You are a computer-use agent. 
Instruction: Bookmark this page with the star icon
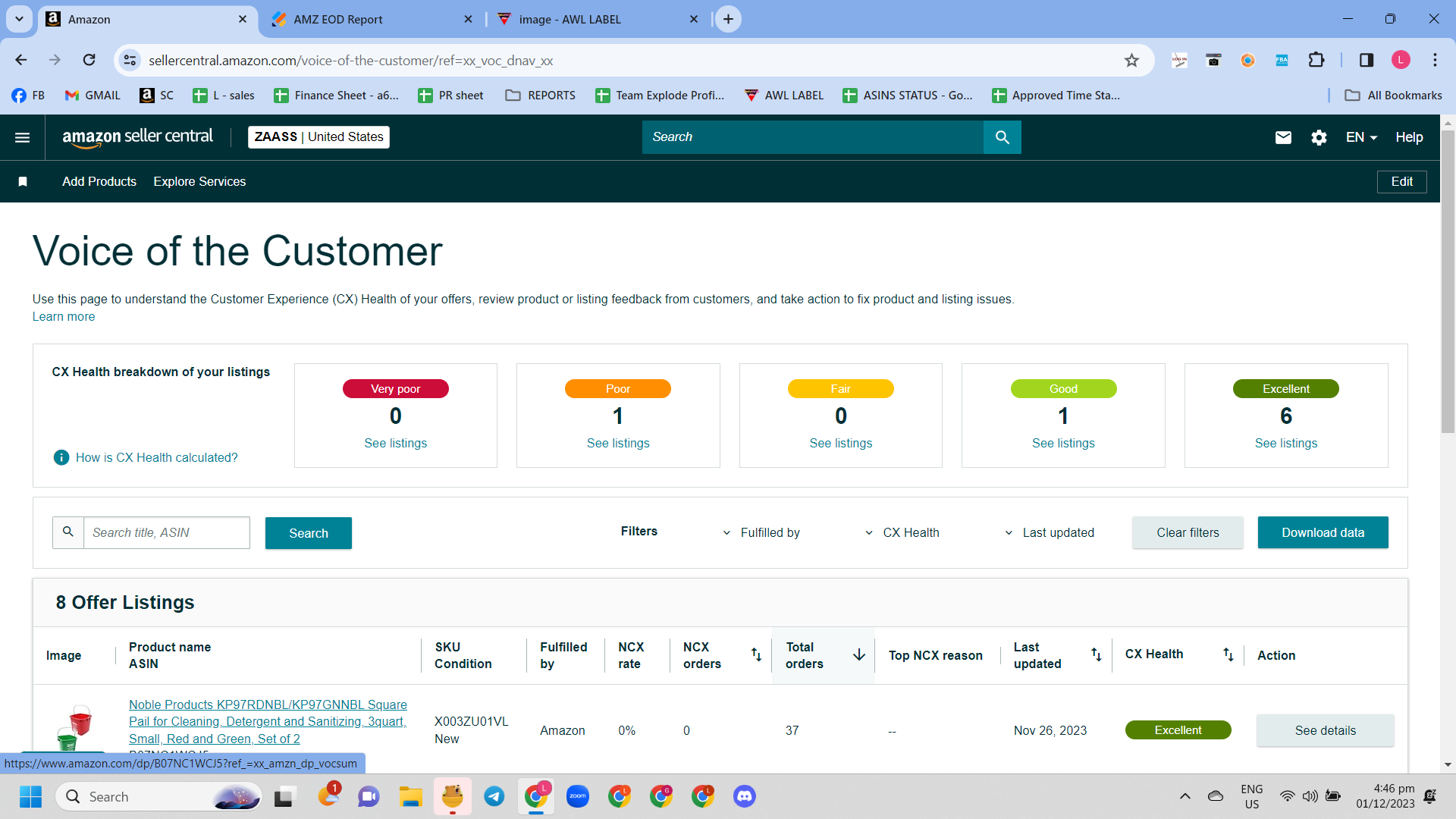tap(1131, 60)
